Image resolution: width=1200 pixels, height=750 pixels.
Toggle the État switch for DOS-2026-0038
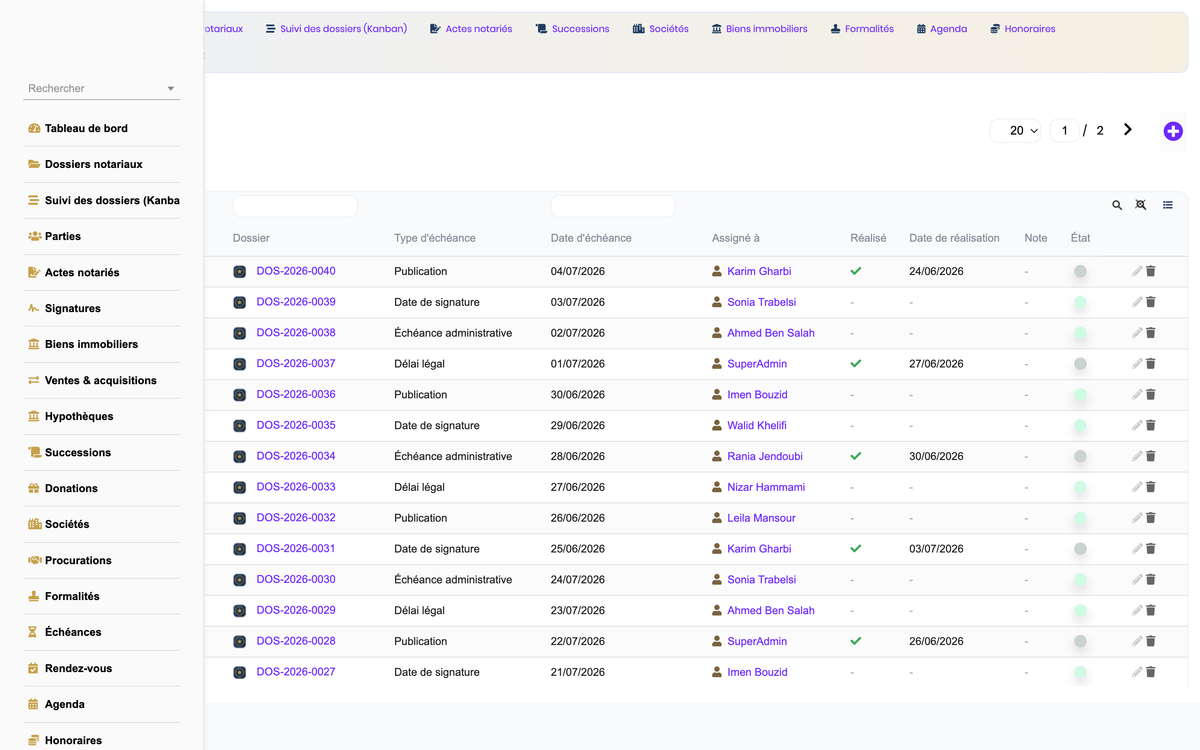[1080, 333]
